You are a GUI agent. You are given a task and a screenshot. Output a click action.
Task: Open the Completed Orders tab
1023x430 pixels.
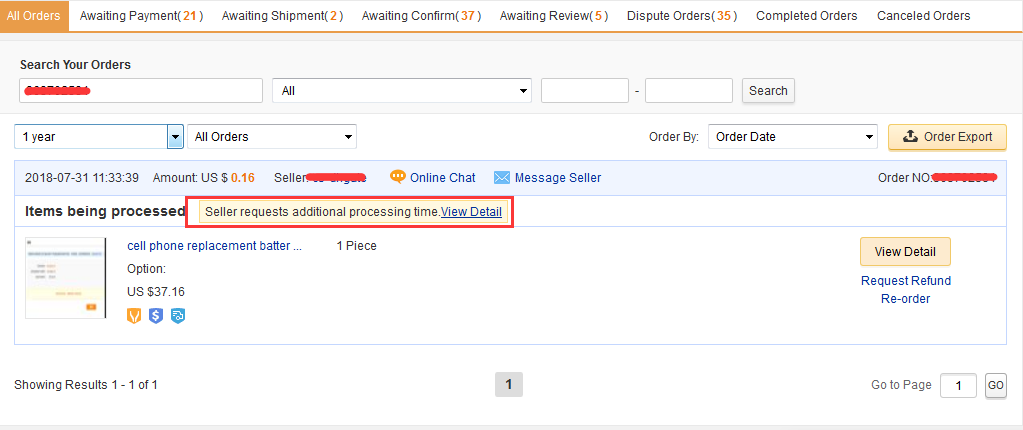[806, 16]
